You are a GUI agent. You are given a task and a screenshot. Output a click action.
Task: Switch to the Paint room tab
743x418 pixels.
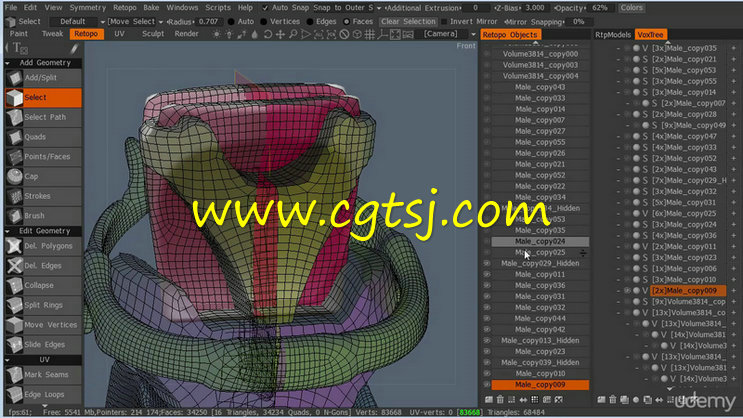18,34
